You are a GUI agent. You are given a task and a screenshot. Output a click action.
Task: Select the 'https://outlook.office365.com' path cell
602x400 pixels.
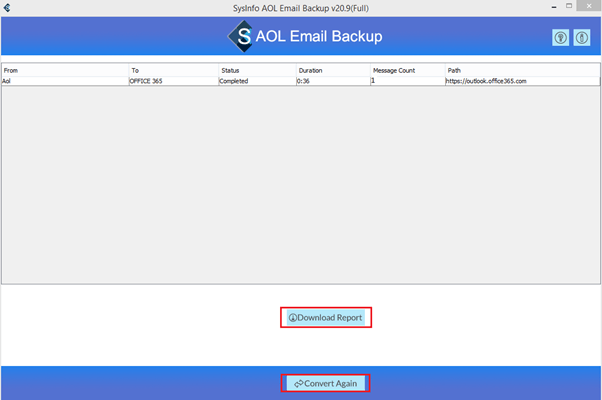pyautogui.click(x=523, y=81)
